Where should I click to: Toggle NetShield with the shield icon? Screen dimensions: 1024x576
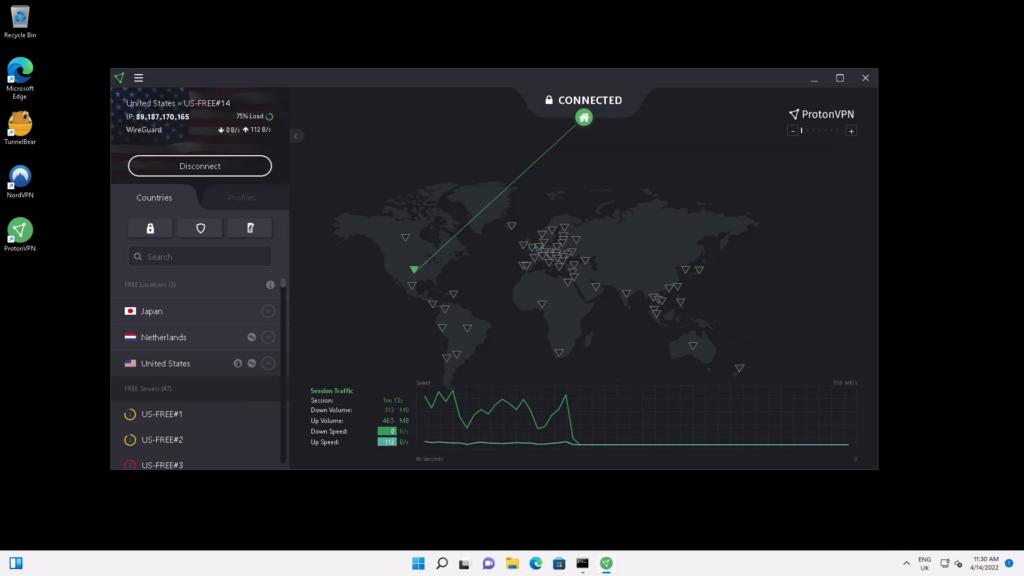click(x=200, y=228)
